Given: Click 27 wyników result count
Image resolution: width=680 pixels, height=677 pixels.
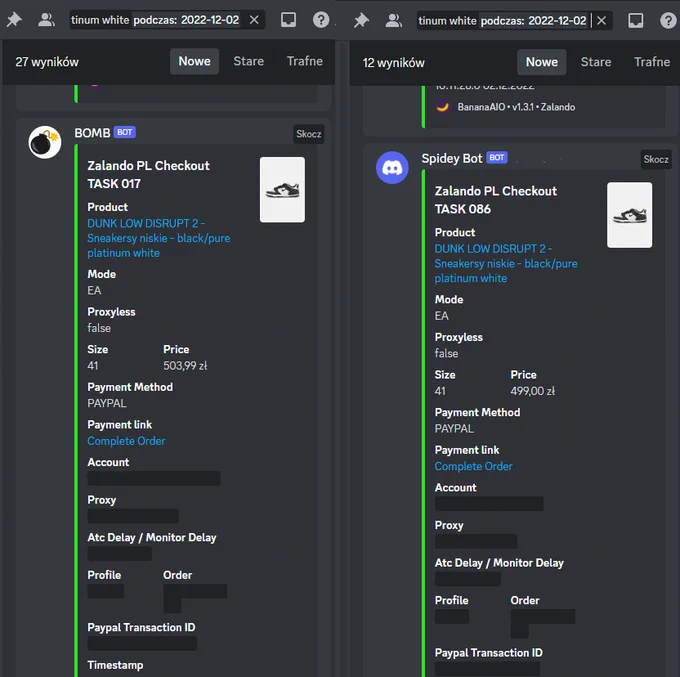Looking at the screenshot, I should pyautogui.click(x=47, y=62).
